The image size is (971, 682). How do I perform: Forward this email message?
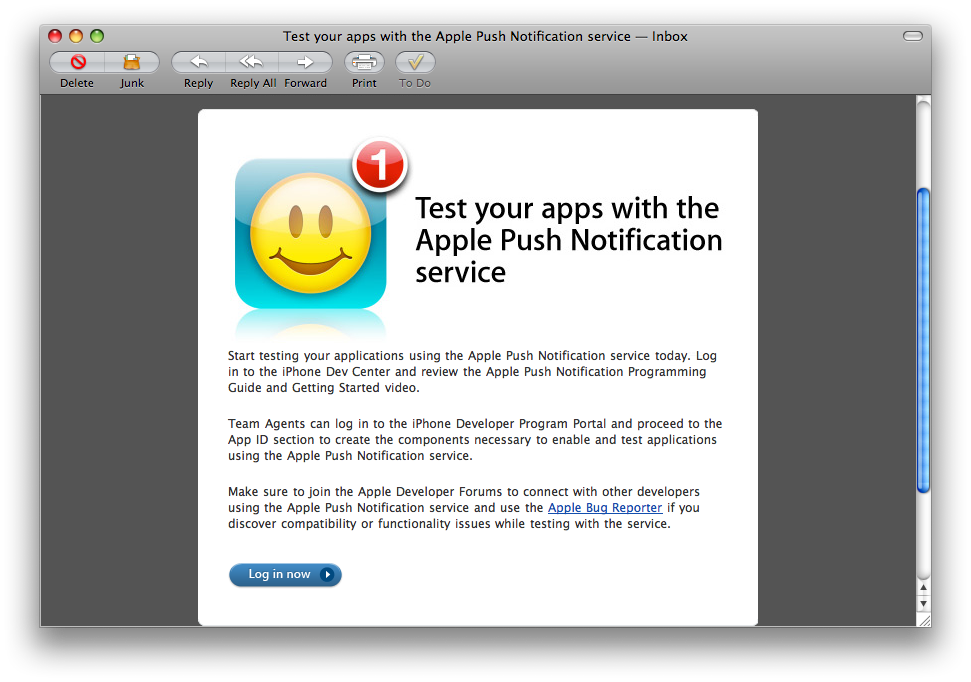[x=305, y=62]
